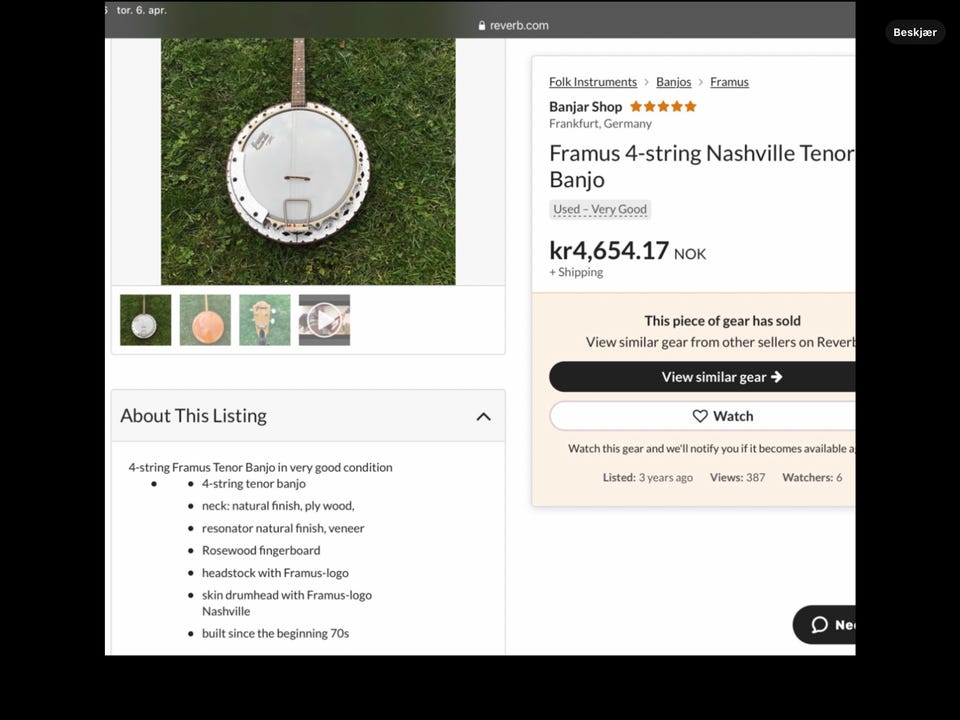Click the Watch button

tap(703, 416)
